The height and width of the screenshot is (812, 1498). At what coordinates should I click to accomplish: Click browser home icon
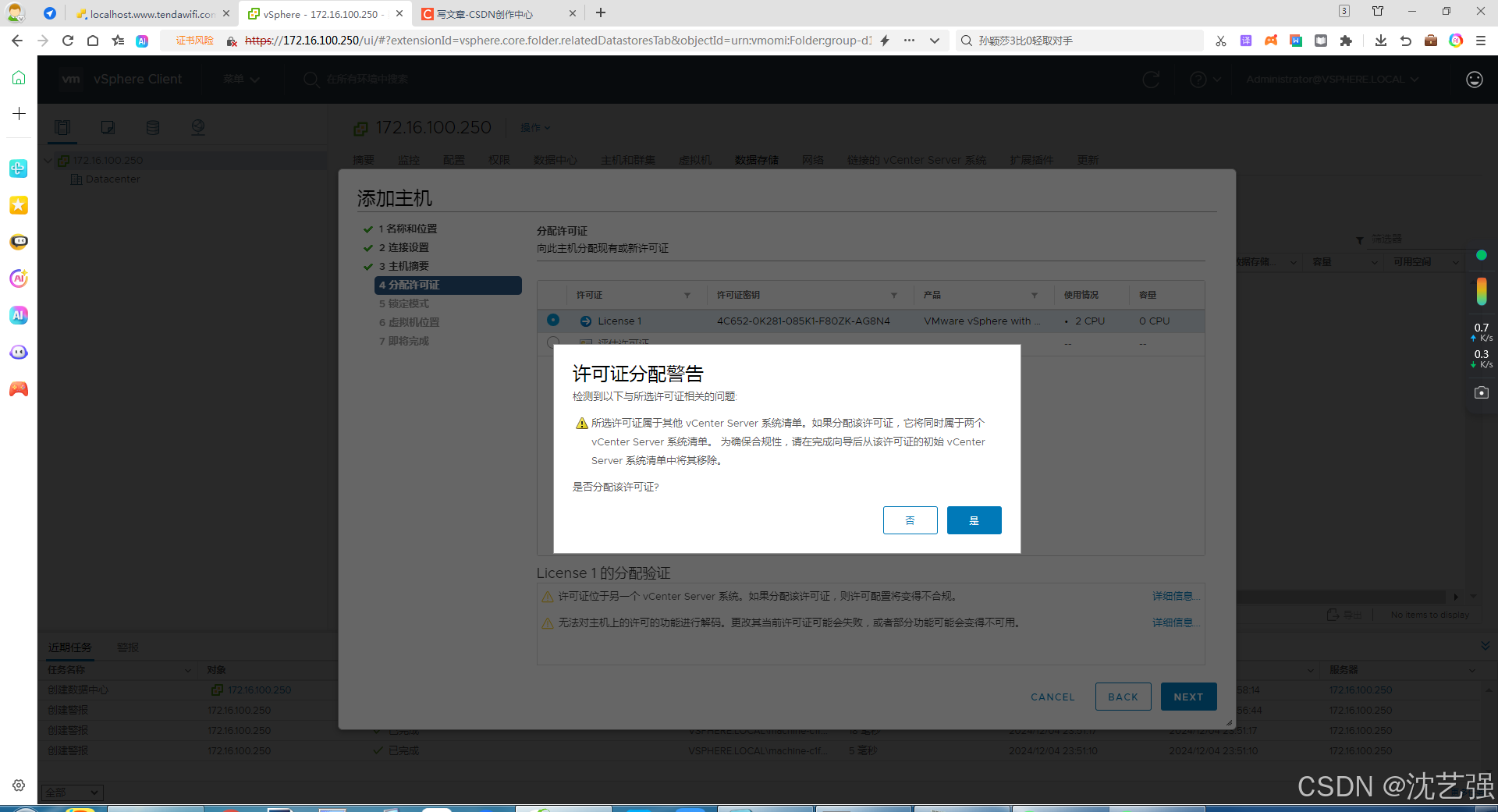(x=93, y=41)
